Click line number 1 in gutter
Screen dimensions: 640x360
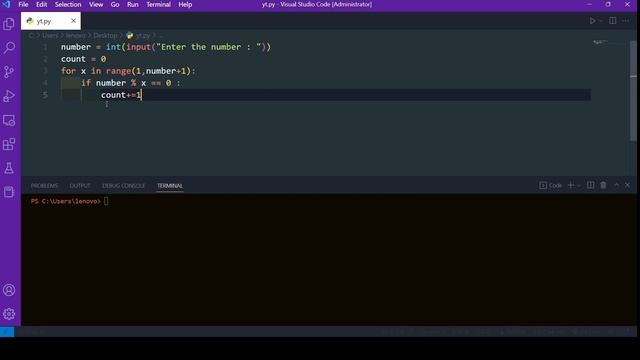click(x=45, y=47)
